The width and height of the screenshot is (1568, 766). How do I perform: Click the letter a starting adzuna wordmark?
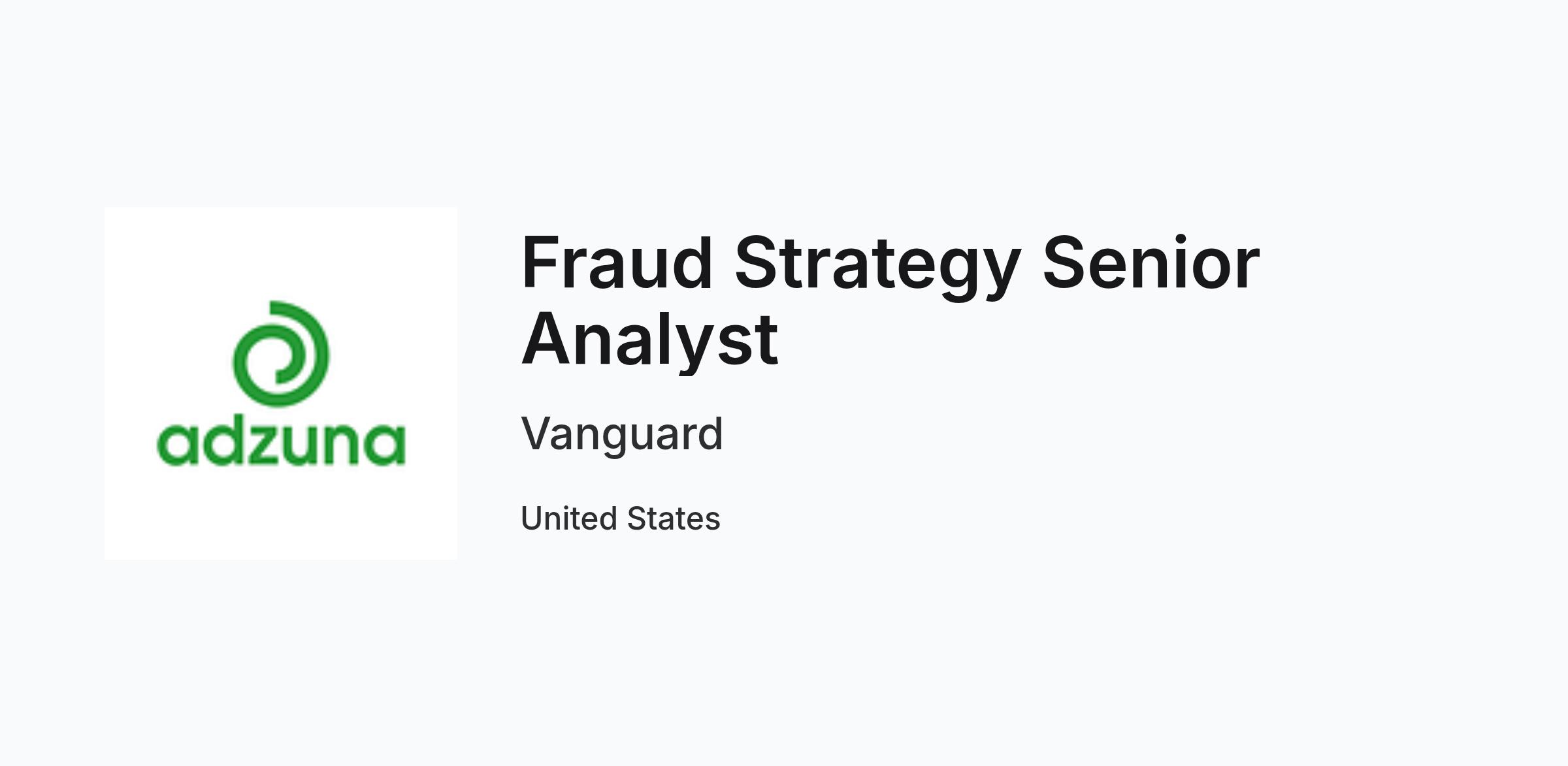tap(177, 444)
